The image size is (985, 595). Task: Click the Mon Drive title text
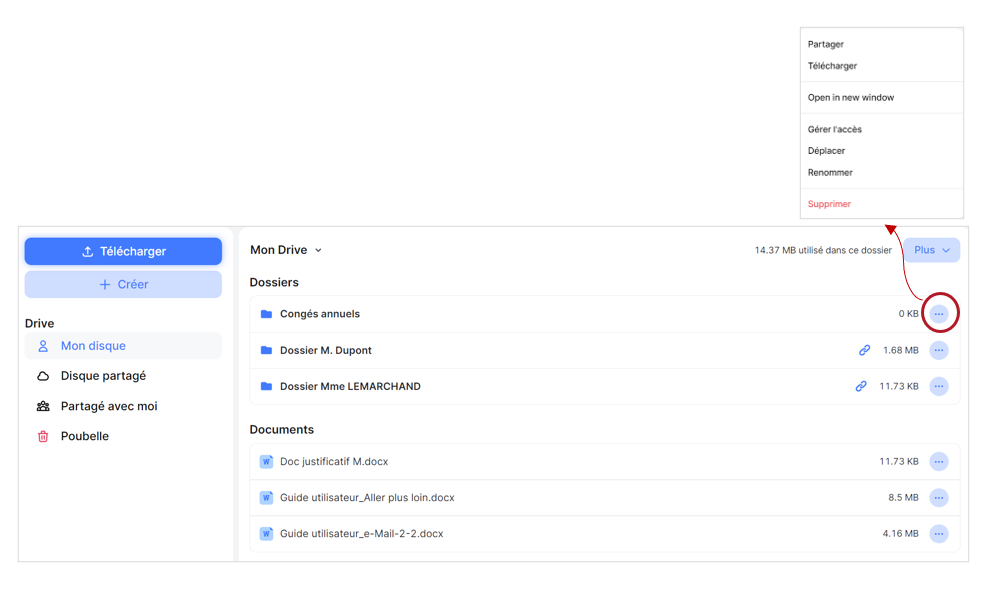[x=278, y=250]
